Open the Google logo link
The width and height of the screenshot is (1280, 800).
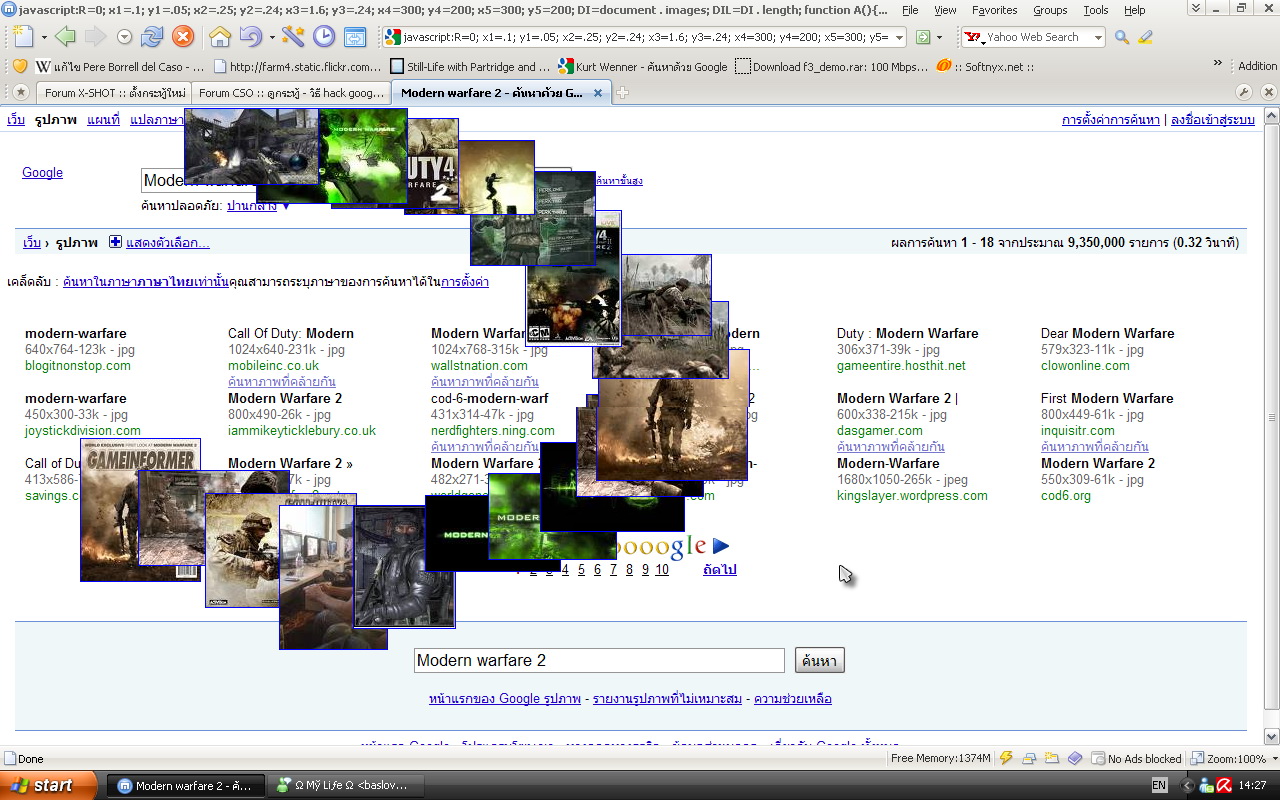[x=42, y=172]
